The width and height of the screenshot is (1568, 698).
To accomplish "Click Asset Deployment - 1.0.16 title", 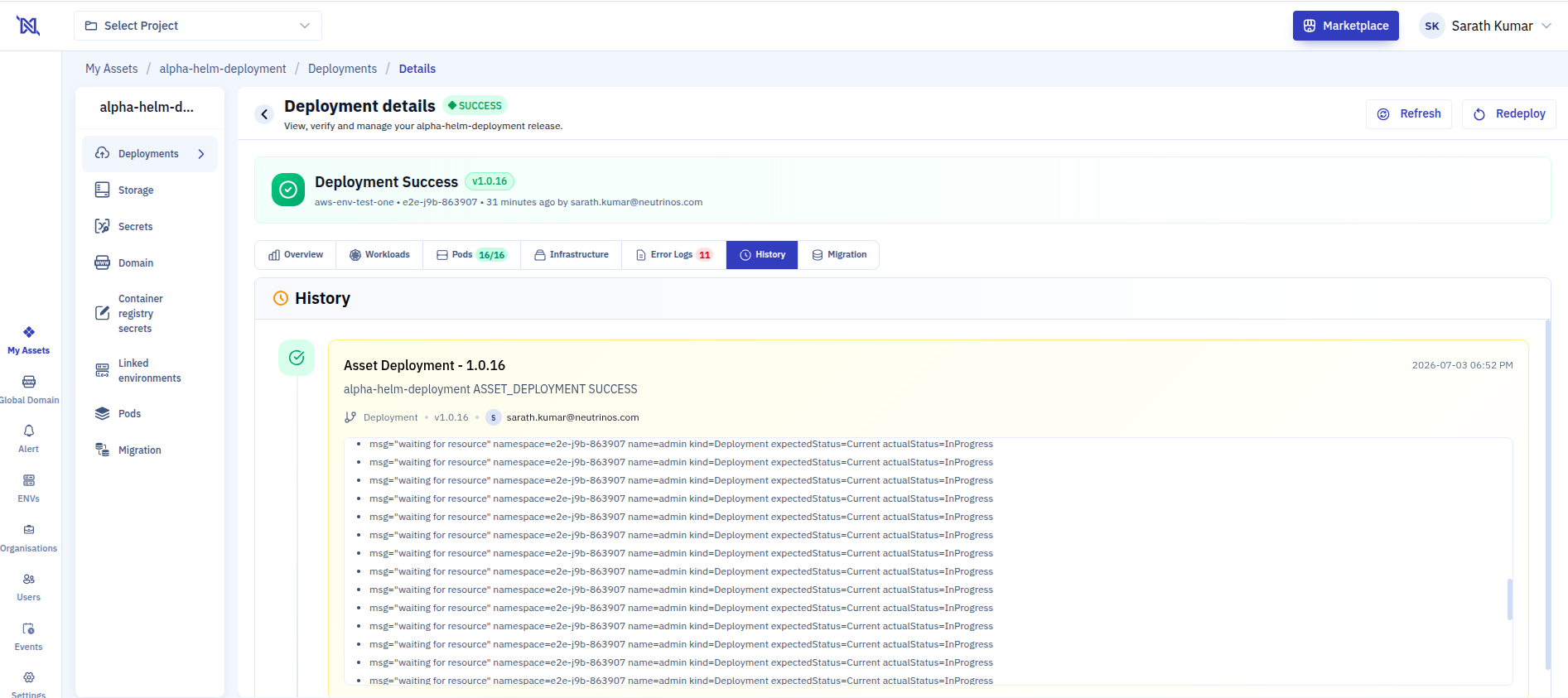I will tap(424, 365).
